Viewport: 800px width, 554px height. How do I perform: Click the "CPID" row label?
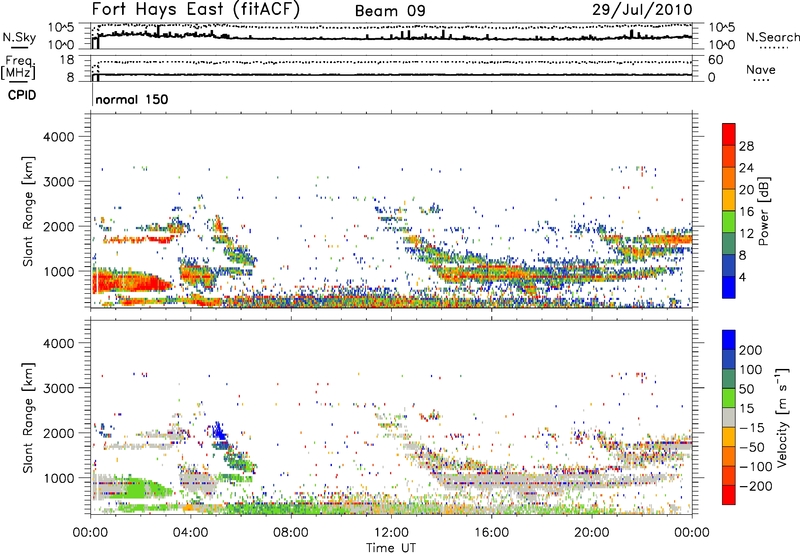[22, 95]
